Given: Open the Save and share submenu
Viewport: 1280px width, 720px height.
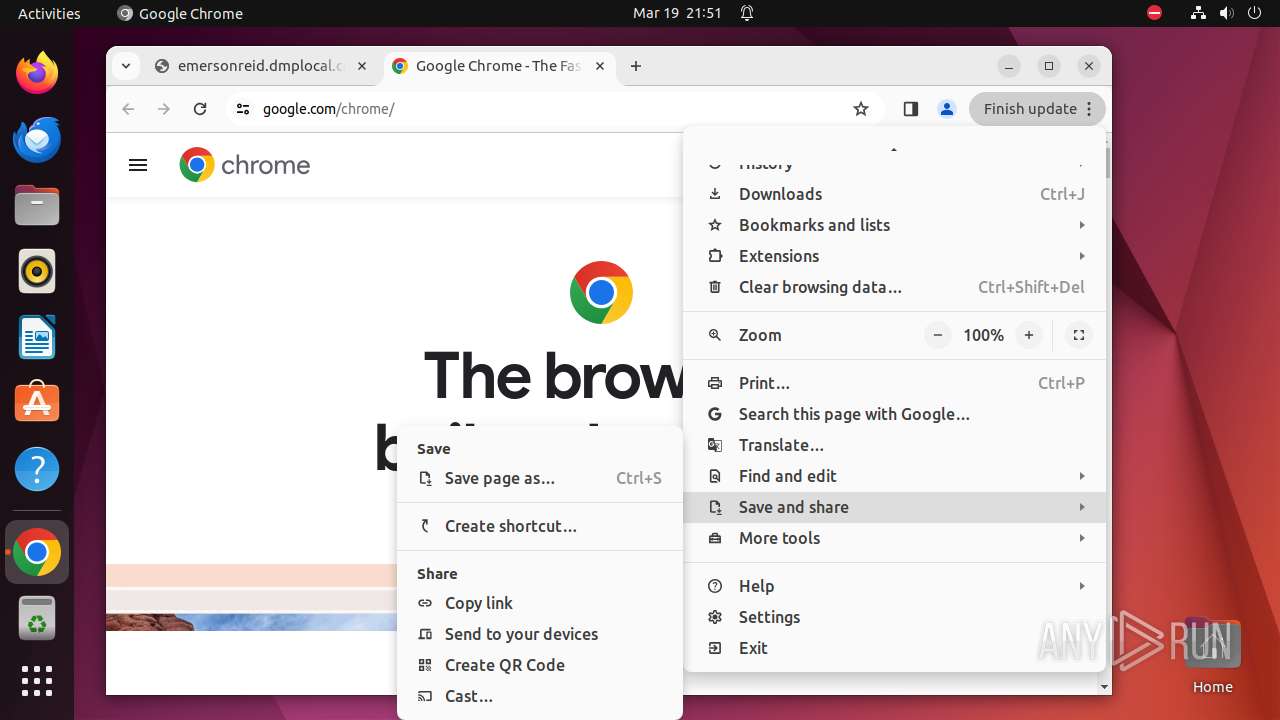Looking at the screenshot, I should click(x=895, y=507).
